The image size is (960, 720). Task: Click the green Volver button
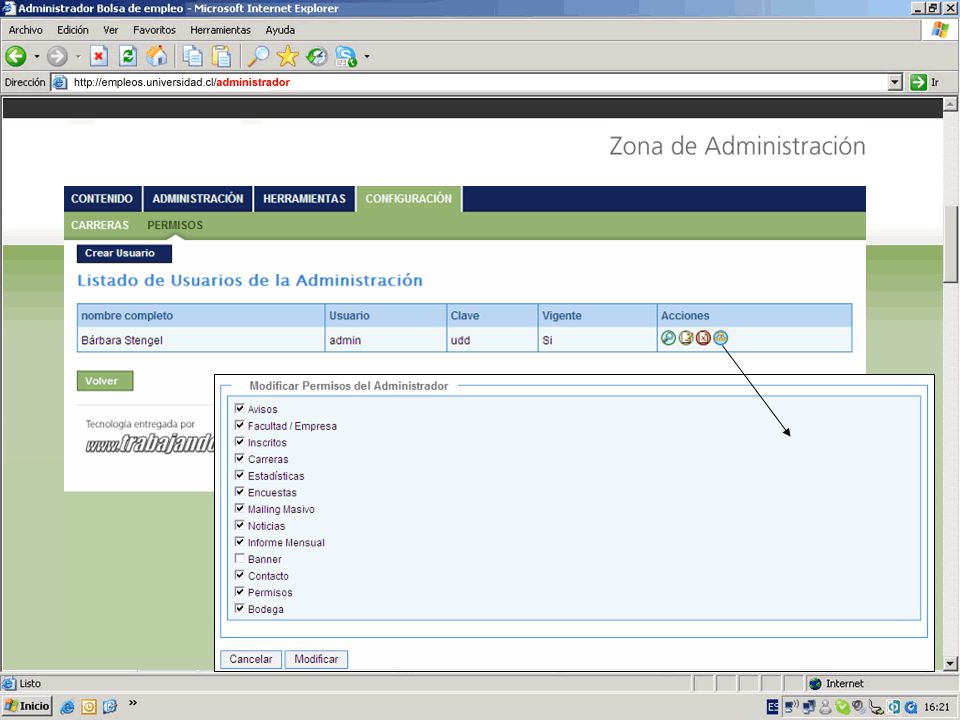[x=105, y=381]
